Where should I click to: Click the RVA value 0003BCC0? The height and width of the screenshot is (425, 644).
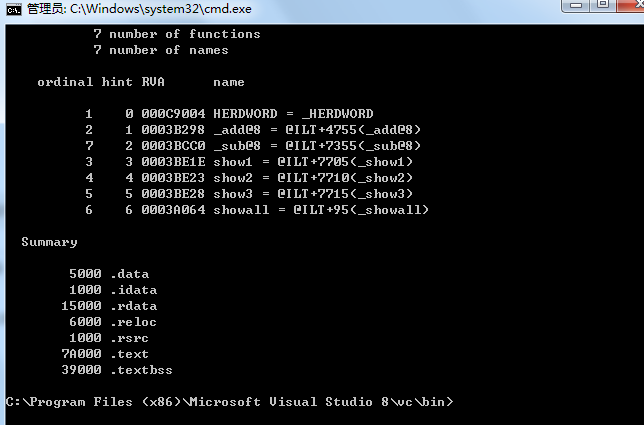pyautogui.click(x=173, y=146)
